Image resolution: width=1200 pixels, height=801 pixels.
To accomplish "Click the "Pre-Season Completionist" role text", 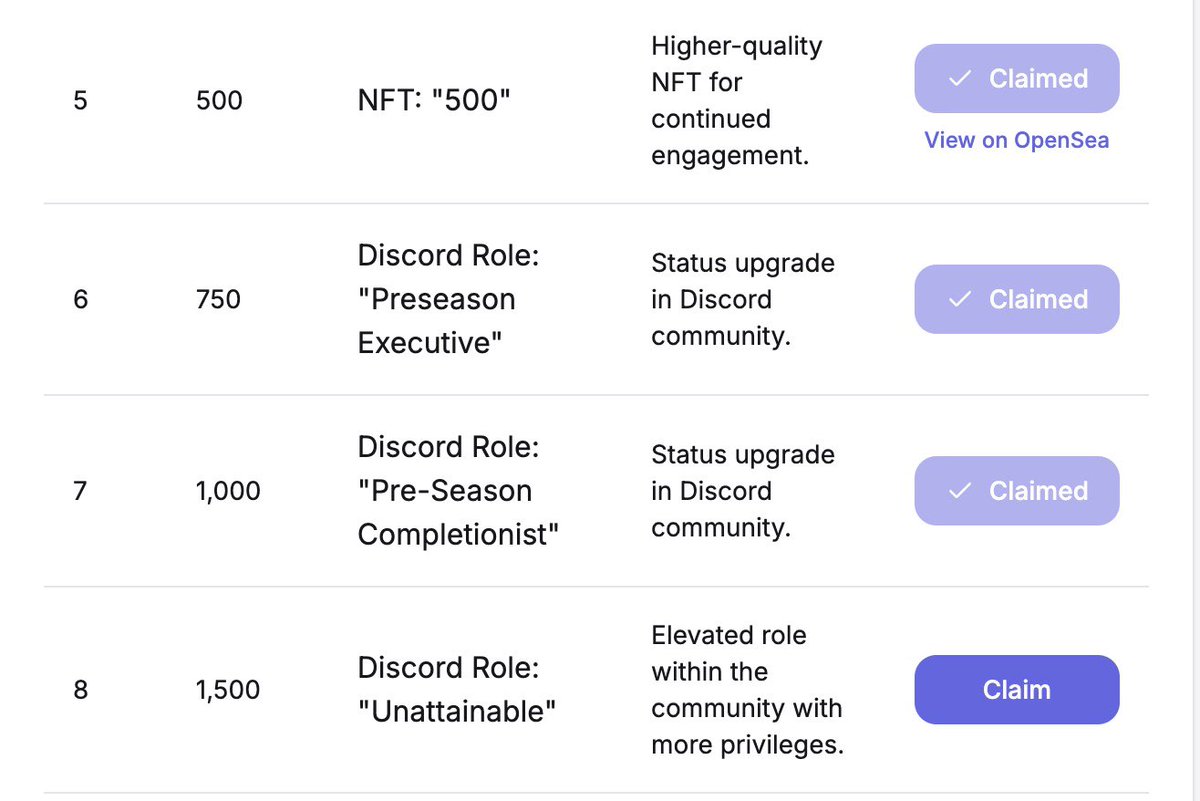I will [x=457, y=491].
